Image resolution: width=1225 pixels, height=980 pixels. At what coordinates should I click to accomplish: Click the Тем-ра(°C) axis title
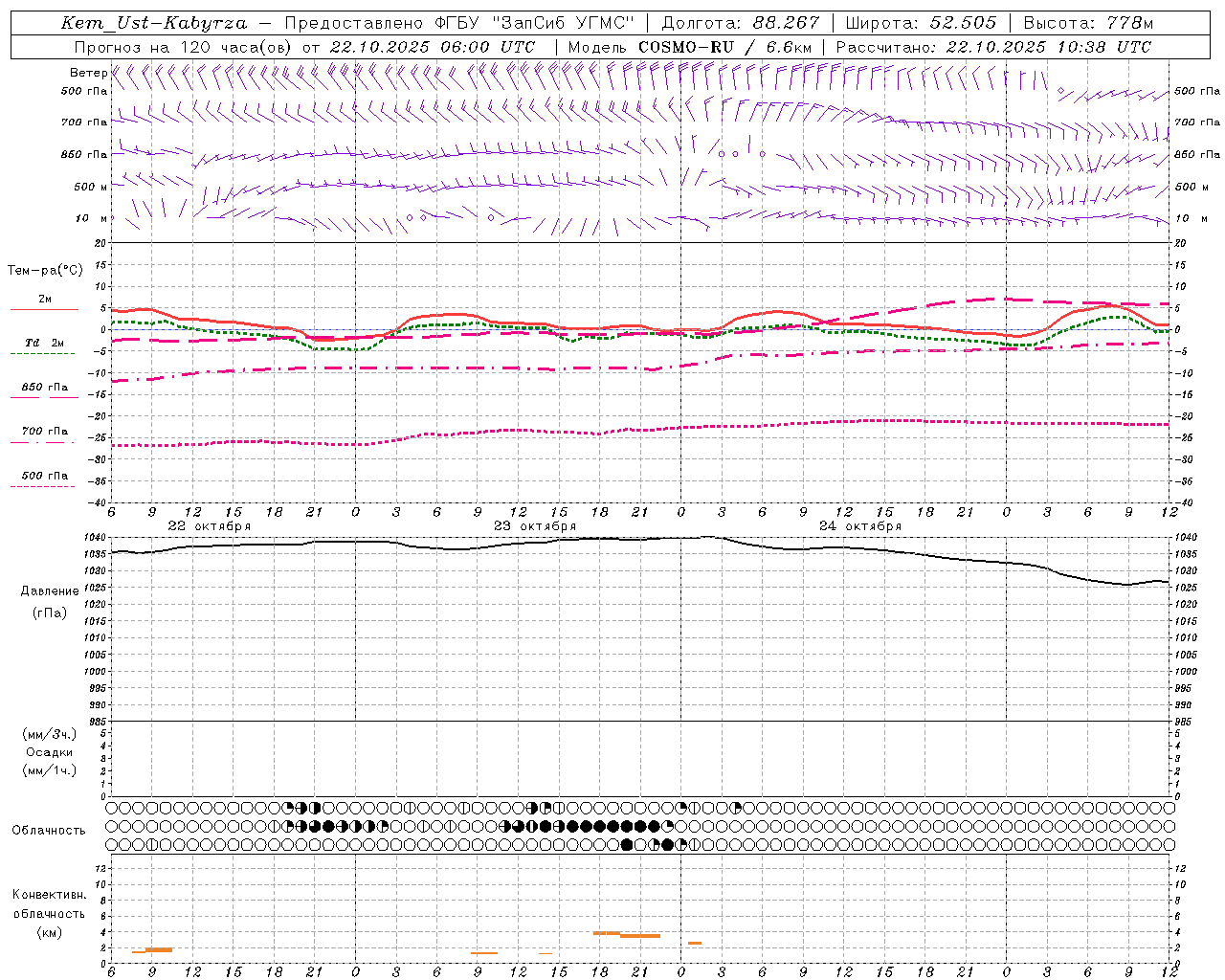[x=45, y=271]
